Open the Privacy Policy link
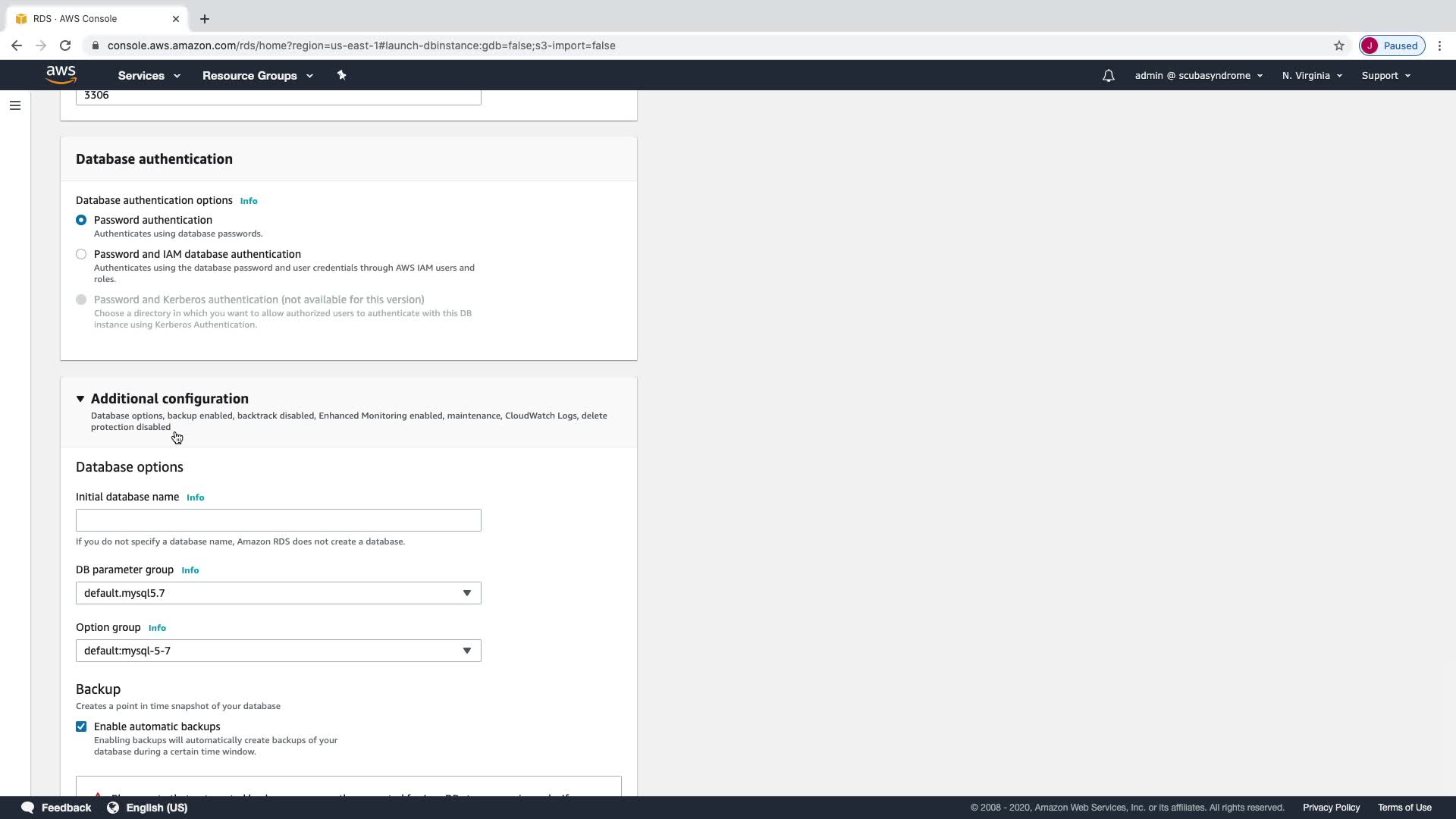Screen dimensions: 1456x819 pyautogui.click(x=1331, y=808)
